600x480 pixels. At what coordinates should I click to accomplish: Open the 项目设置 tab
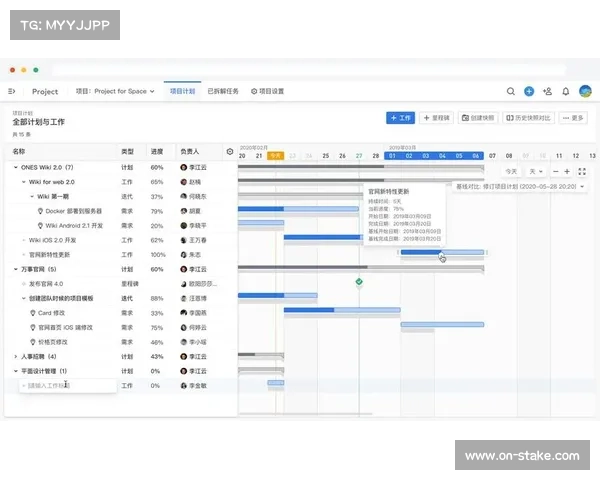267,91
